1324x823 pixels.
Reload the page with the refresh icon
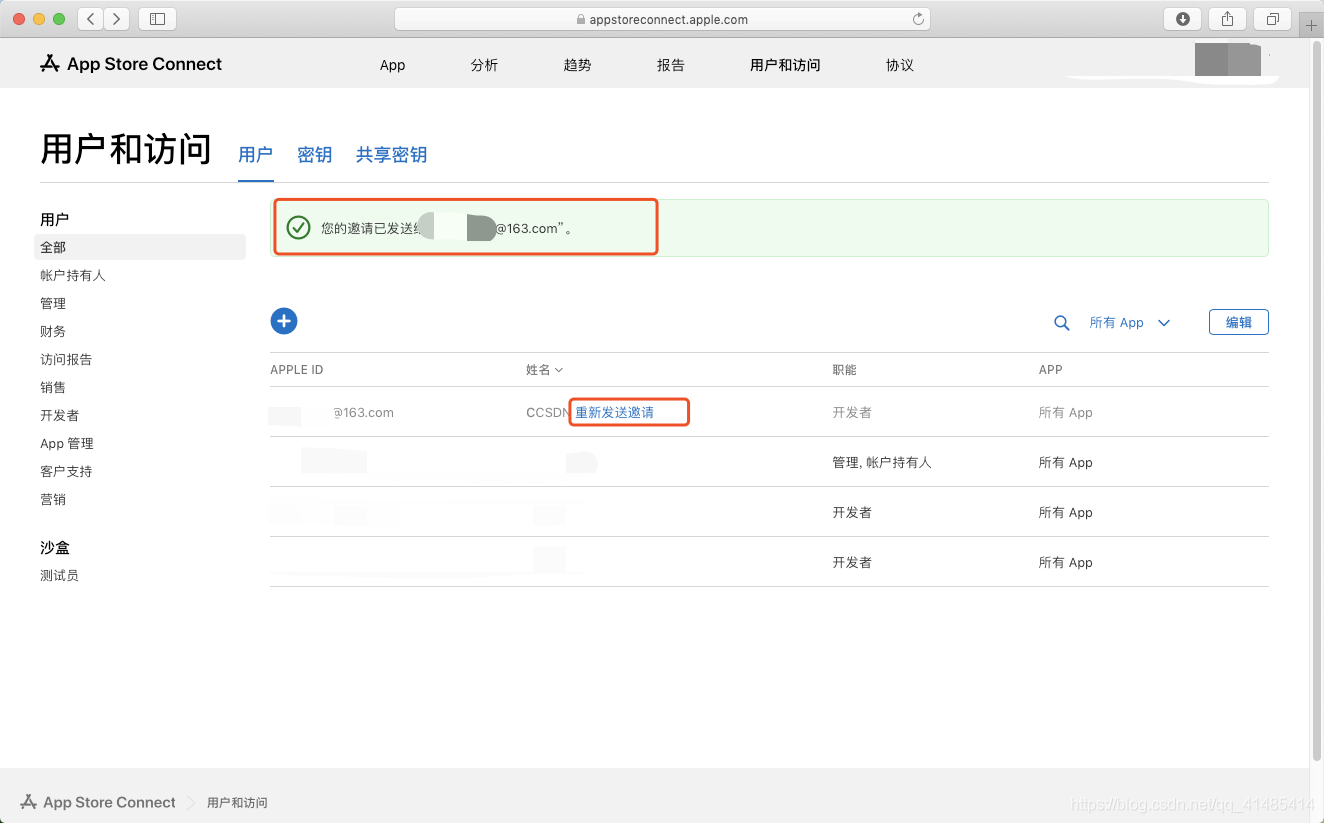pos(918,19)
